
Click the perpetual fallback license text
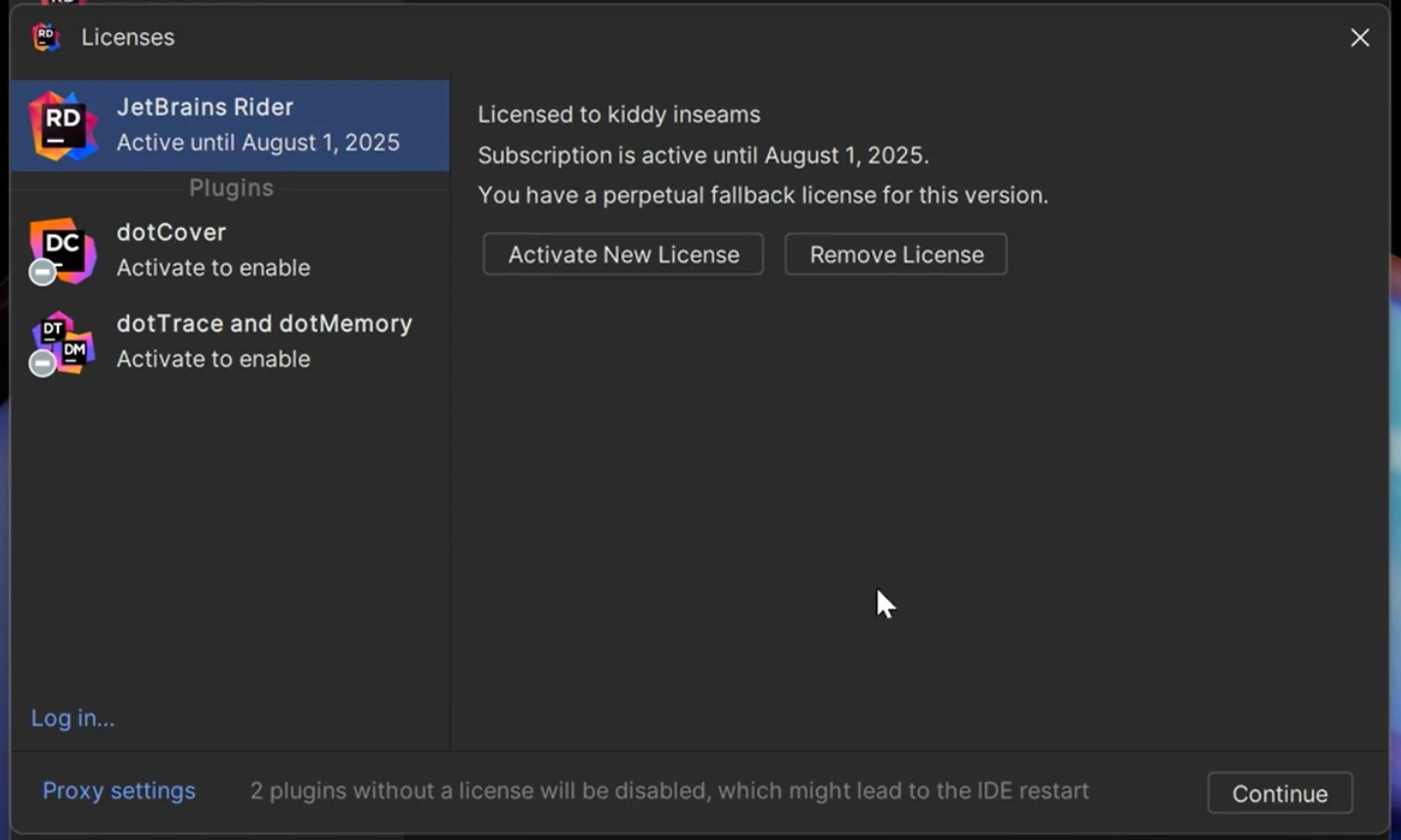click(x=763, y=196)
